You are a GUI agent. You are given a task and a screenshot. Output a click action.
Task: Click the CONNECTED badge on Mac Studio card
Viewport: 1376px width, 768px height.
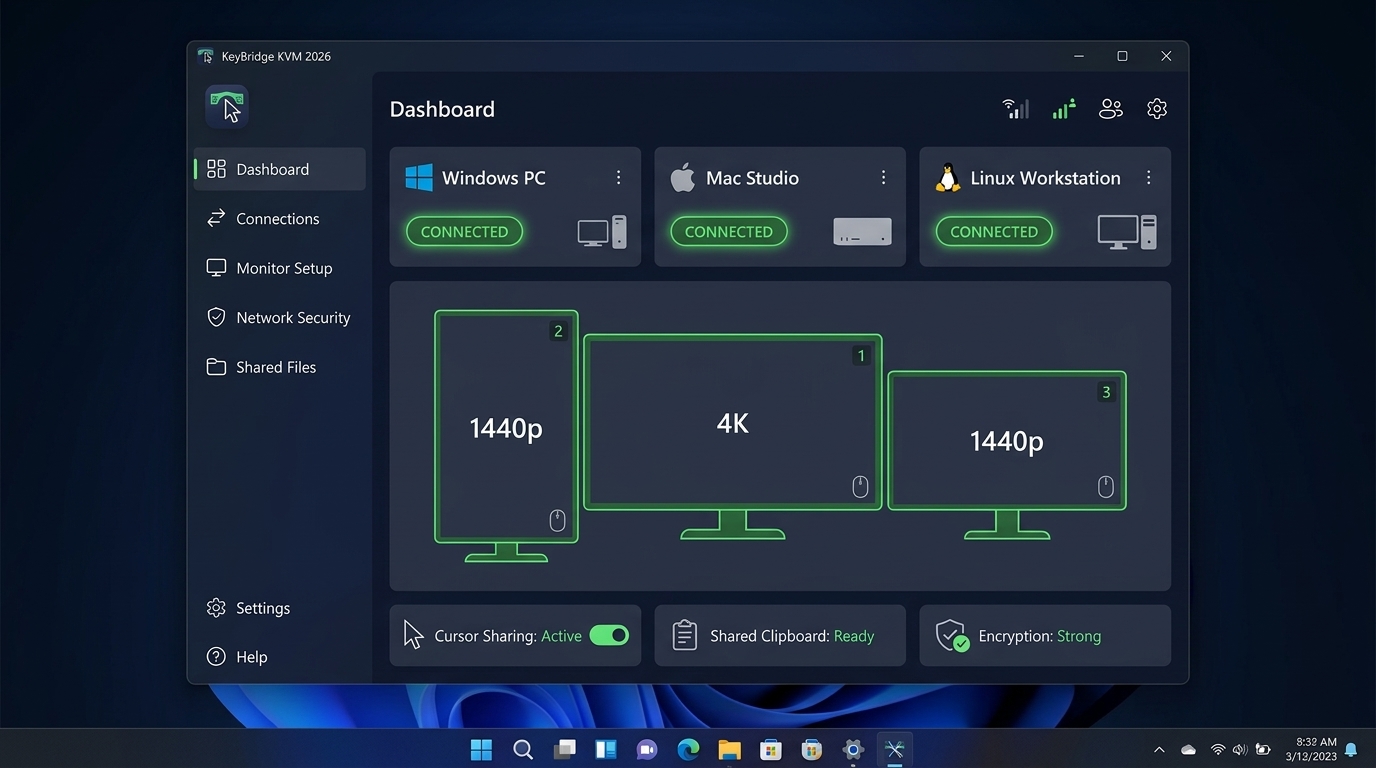tap(729, 232)
